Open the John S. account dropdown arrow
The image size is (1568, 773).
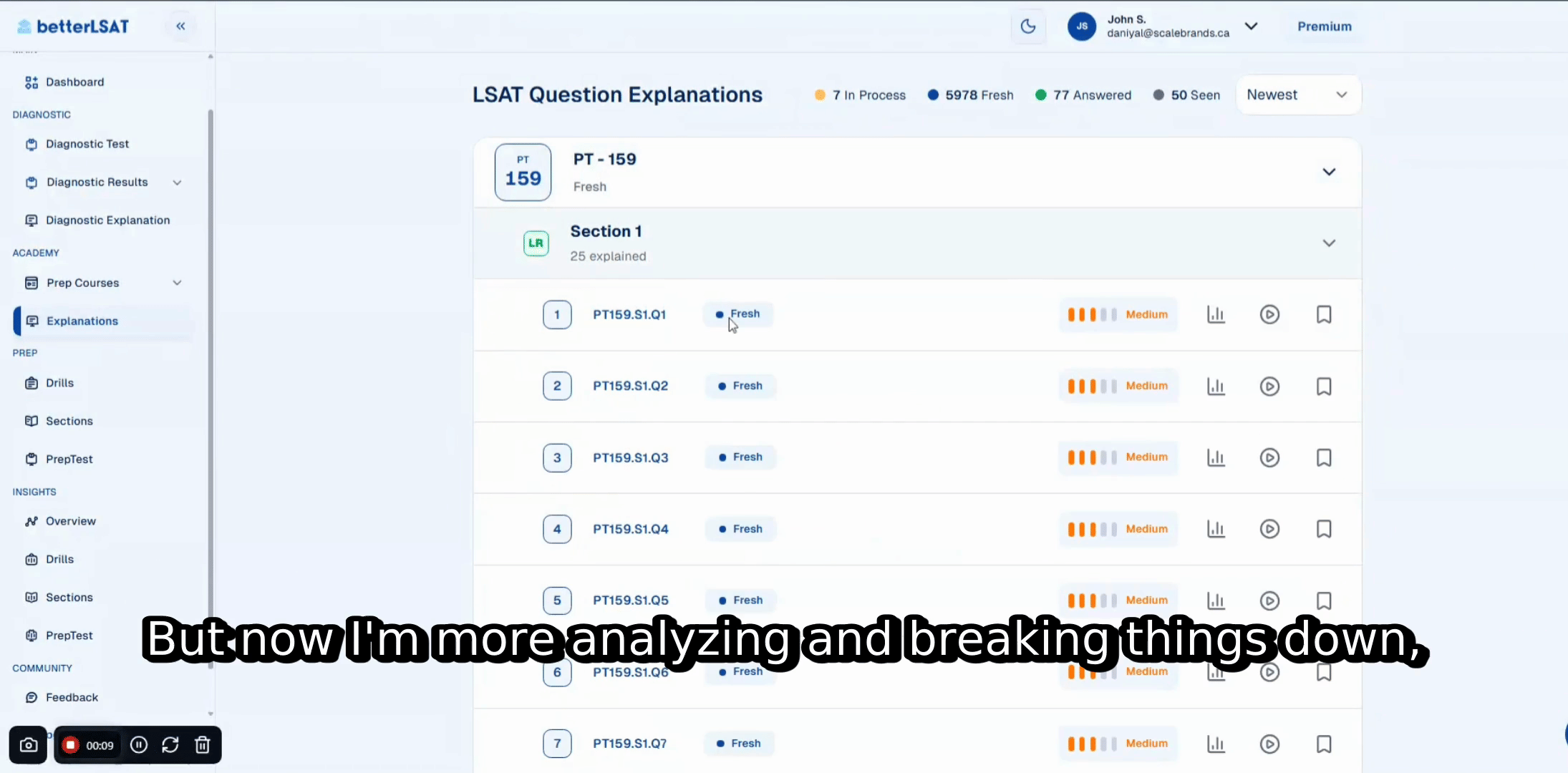[x=1251, y=26]
